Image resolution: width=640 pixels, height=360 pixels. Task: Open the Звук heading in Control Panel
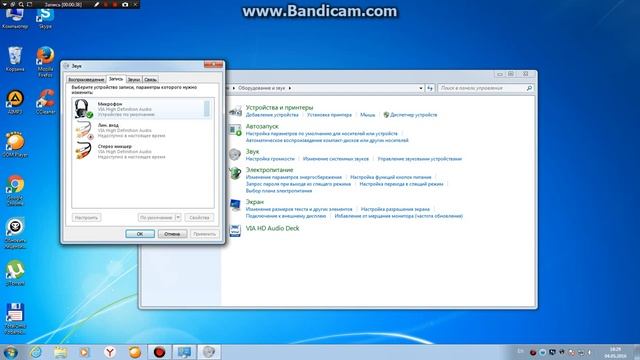[252, 151]
